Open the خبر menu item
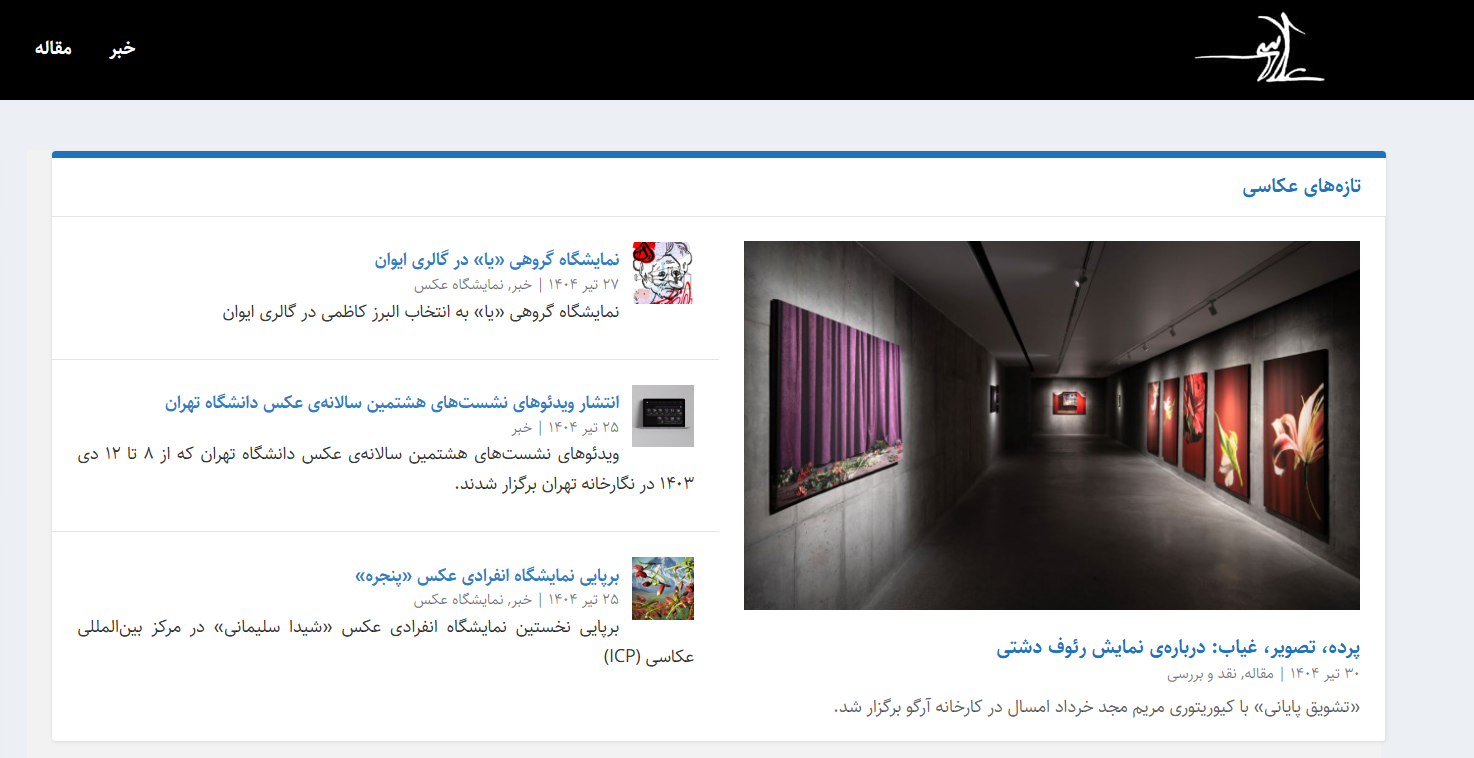Image resolution: width=1474 pixels, height=758 pixels. point(122,48)
